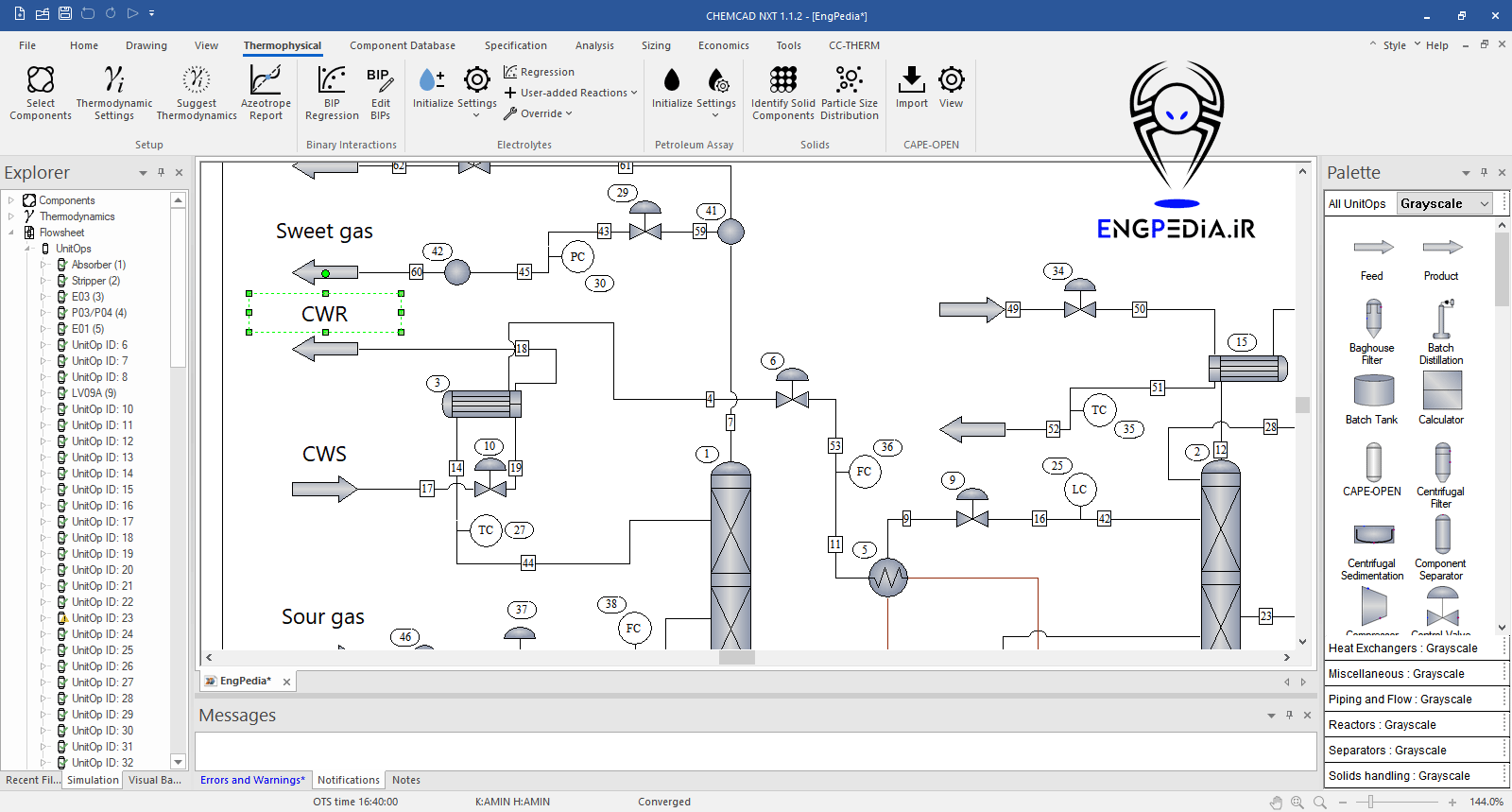Screen dimensions: 1512x812
Task: Click Save icon in title bar
Action: coord(65,14)
